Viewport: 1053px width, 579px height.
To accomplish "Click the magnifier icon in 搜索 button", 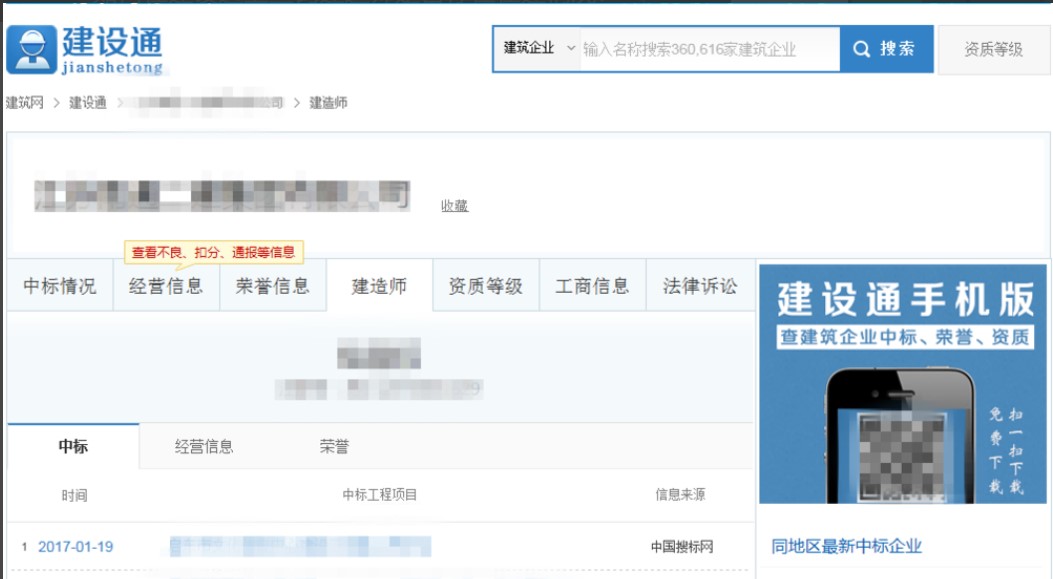I will point(862,49).
